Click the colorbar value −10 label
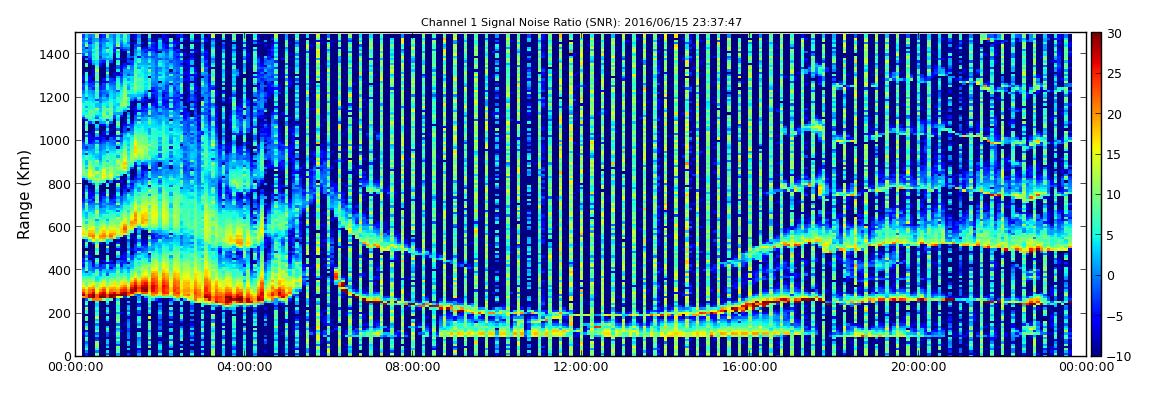1150x407 pixels. (1116, 356)
